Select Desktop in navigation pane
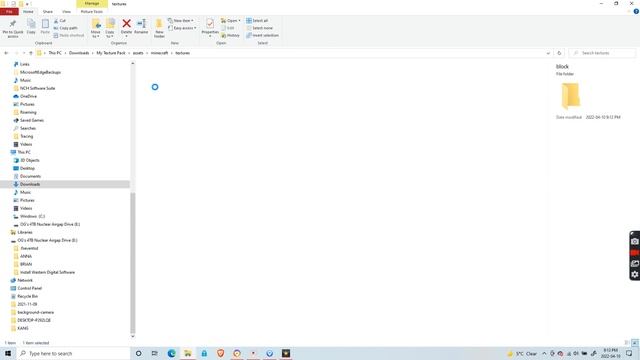The width and height of the screenshot is (640, 360). [x=27, y=168]
